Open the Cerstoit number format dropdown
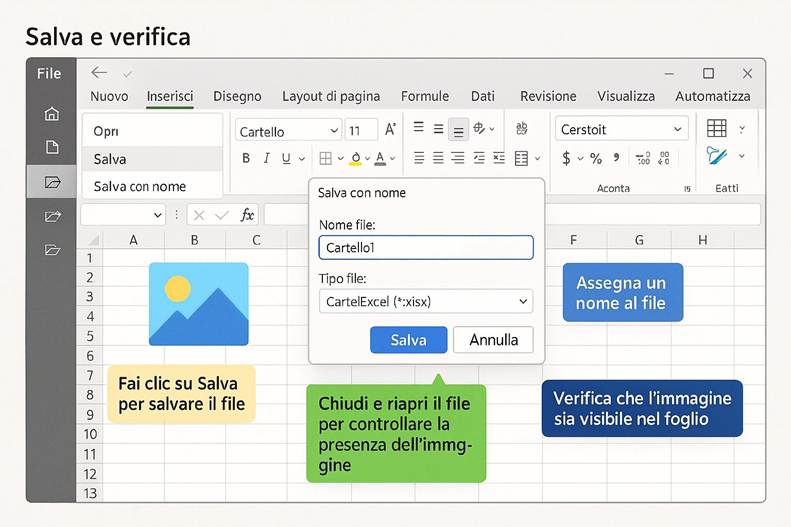 (677, 129)
